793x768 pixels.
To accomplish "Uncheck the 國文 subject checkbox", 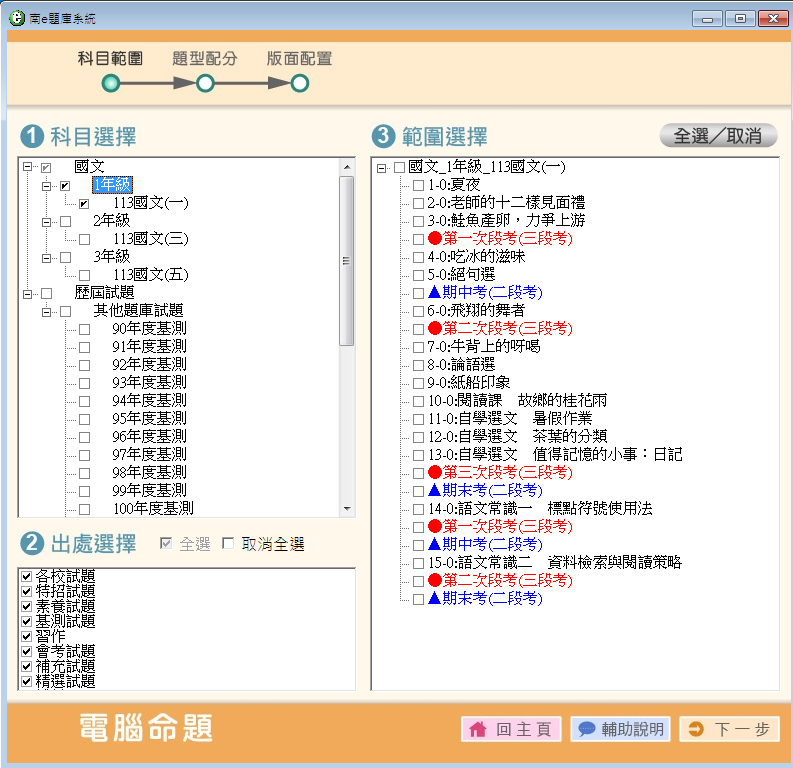I will pyautogui.click(x=46, y=167).
